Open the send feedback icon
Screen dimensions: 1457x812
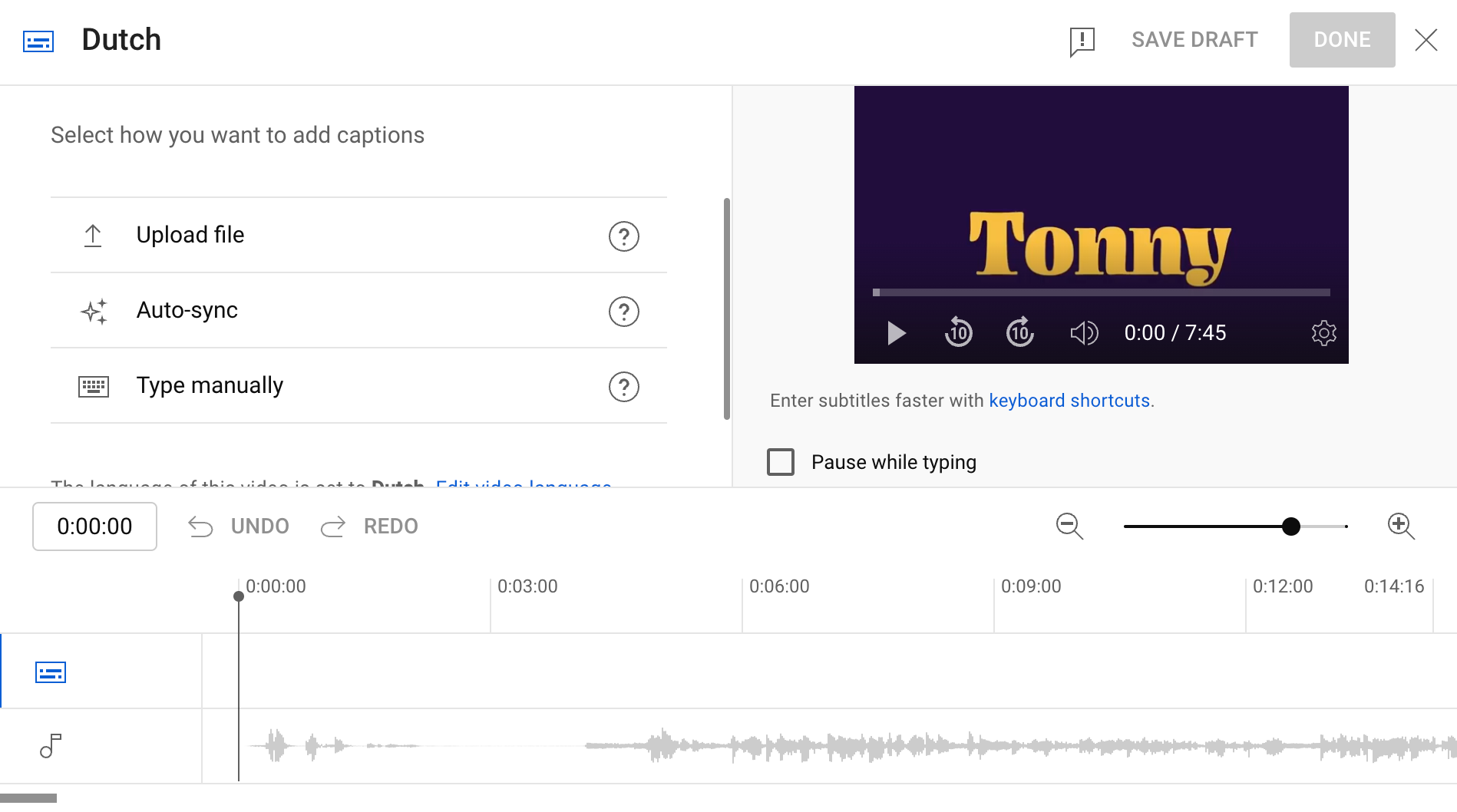(1082, 41)
